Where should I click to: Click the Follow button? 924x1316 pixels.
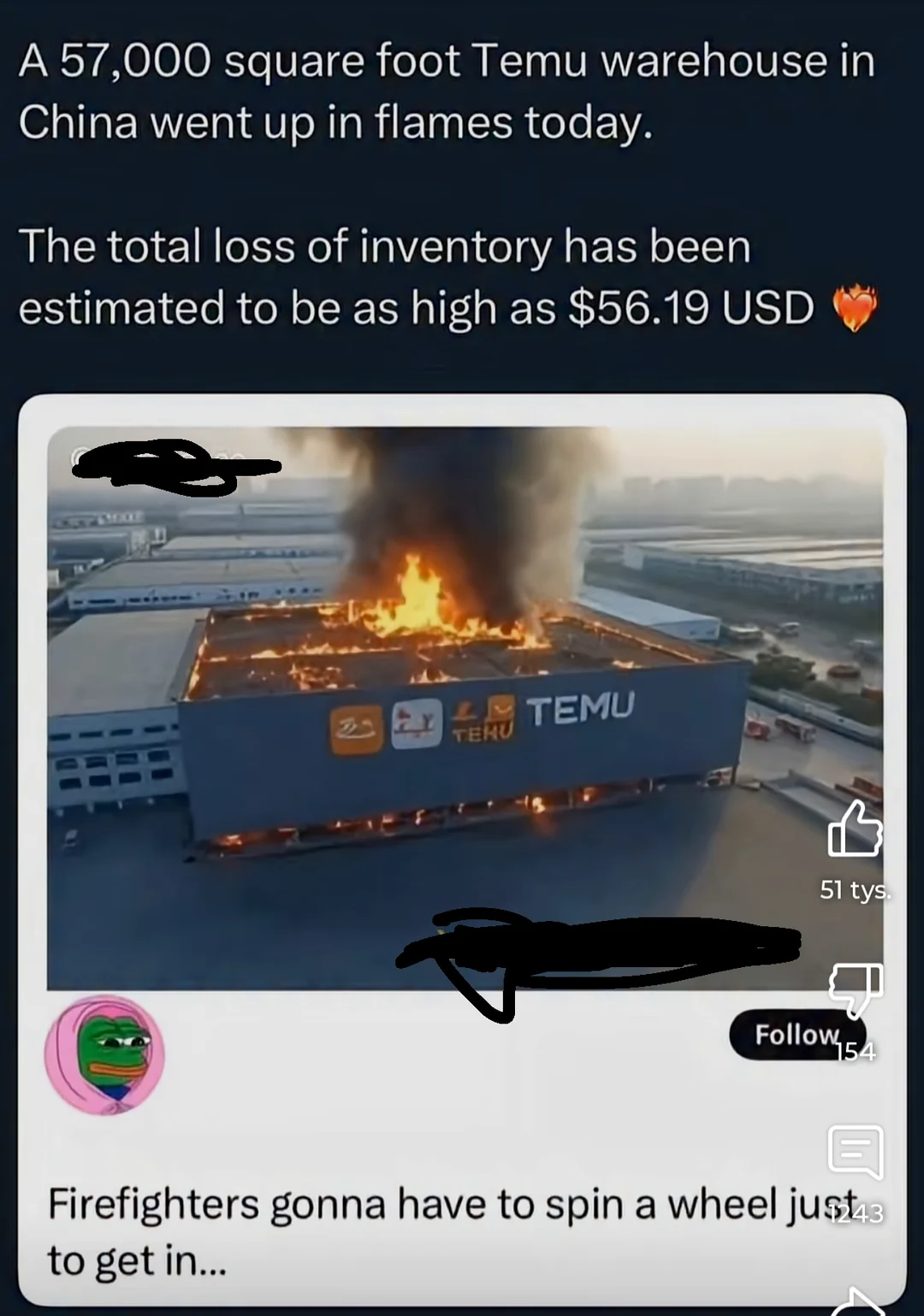(797, 1035)
